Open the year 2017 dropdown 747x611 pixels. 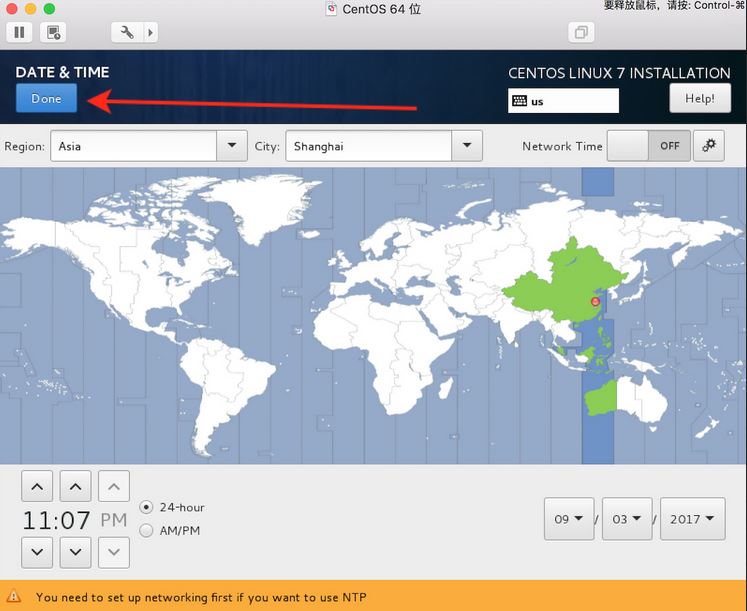pyautogui.click(x=693, y=519)
